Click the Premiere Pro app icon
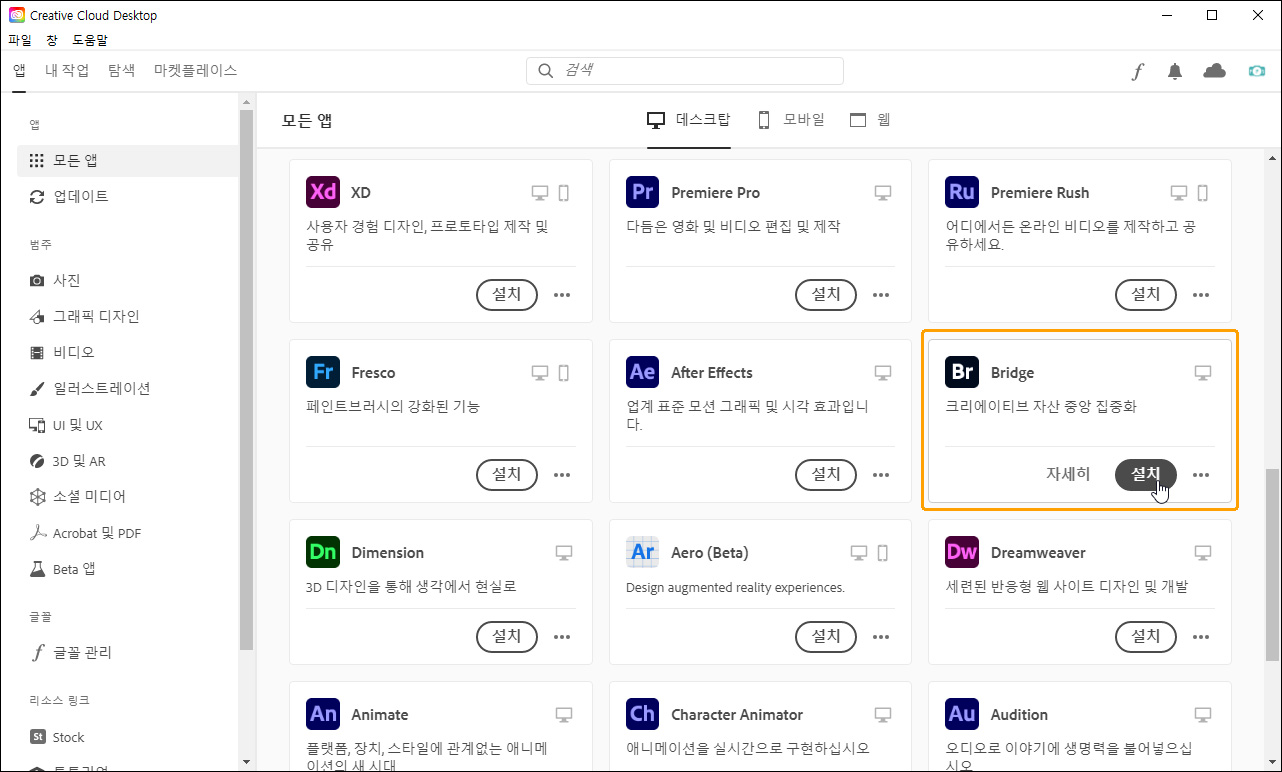Screen dimensions: 1282x772 click(x=642, y=192)
